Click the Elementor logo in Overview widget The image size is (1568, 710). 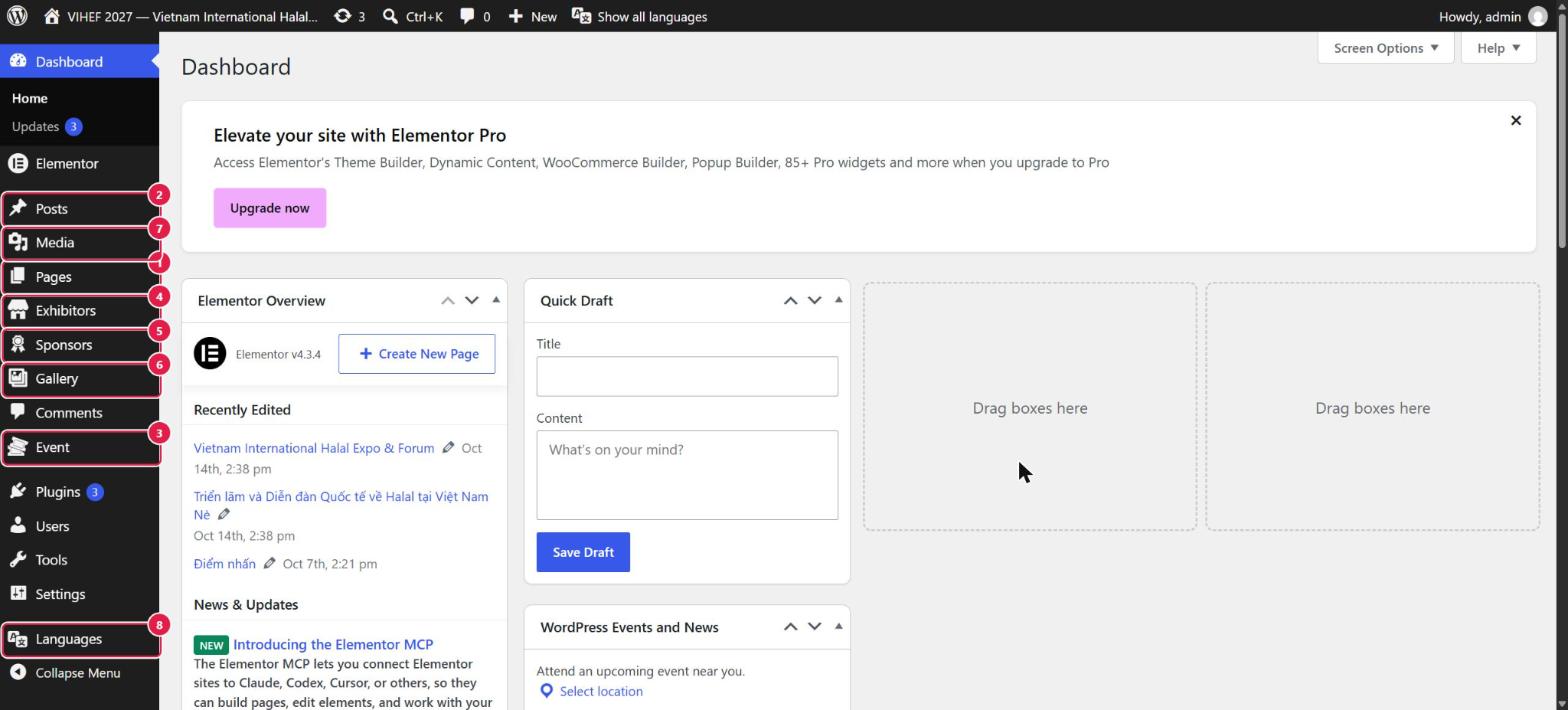tap(210, 353)
